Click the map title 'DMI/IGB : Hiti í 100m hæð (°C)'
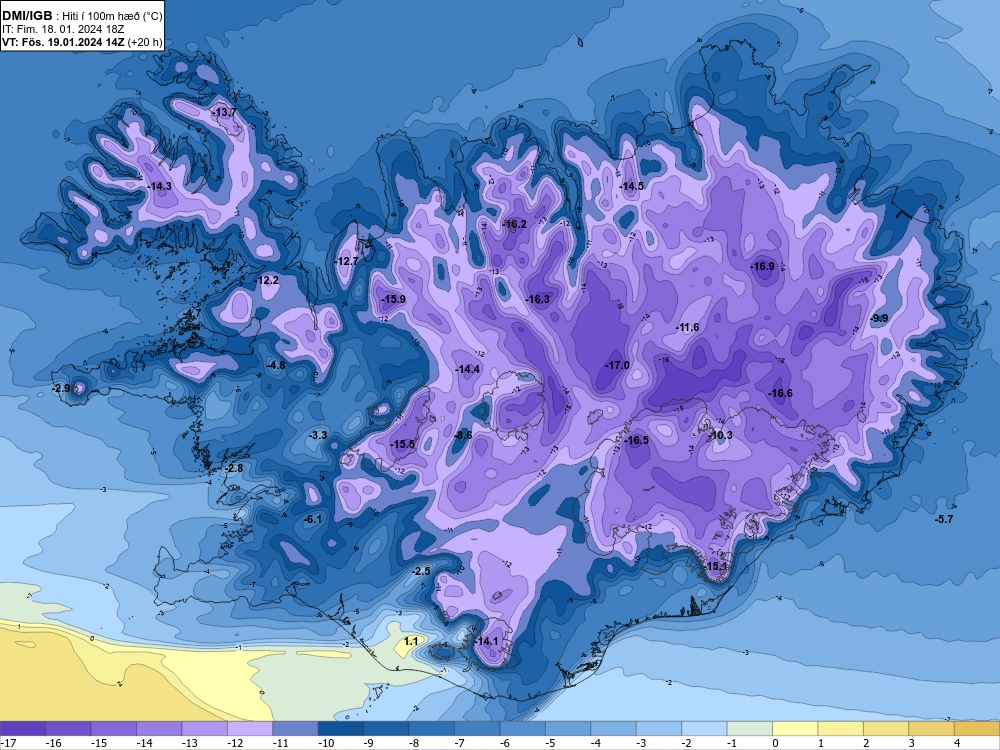Image resolution: width=1000 pixels, height=750 pixels. [82, 16]
